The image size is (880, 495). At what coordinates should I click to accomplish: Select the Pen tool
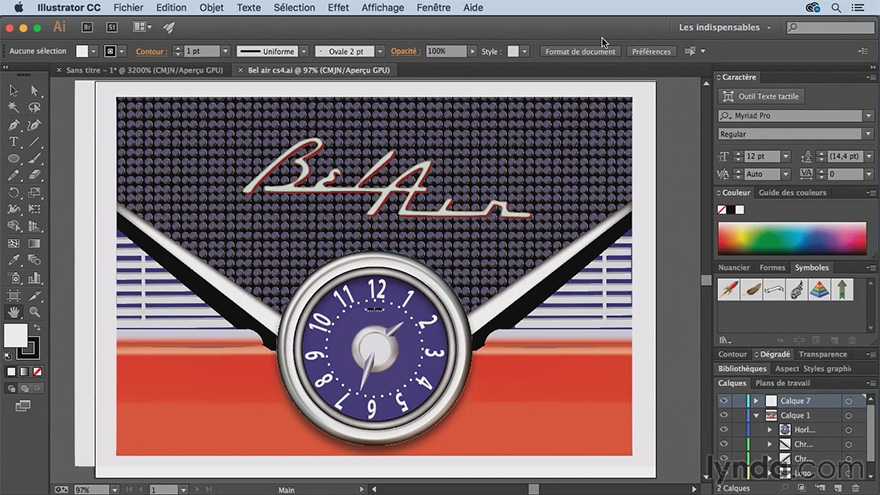click(13, 125)
